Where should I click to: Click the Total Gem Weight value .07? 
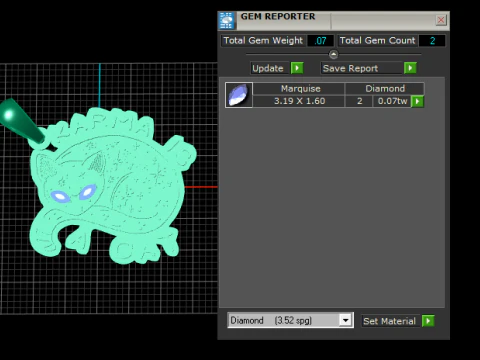tap(320, 41)
